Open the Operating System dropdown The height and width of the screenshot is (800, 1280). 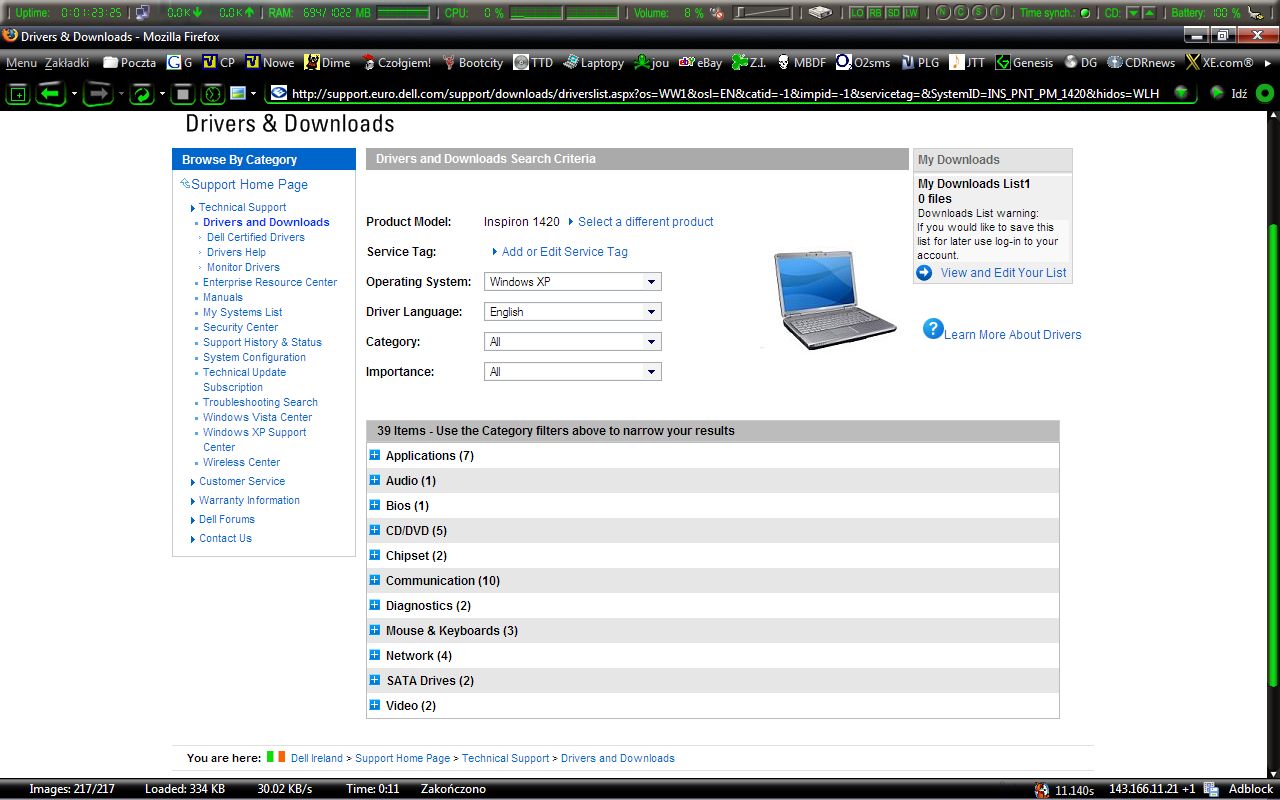(572, 282)
